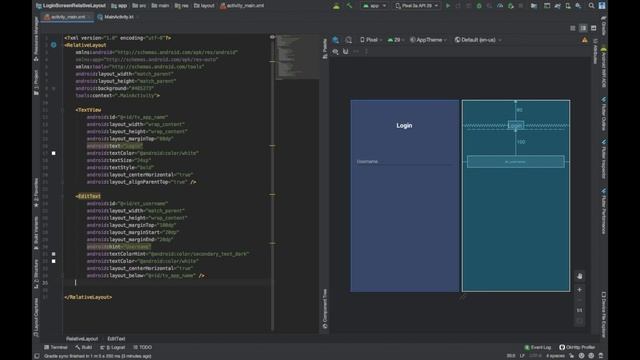The image size is (640, 360).
Task: Open the Component Tree panel
Action: click(x=325, y=309)
